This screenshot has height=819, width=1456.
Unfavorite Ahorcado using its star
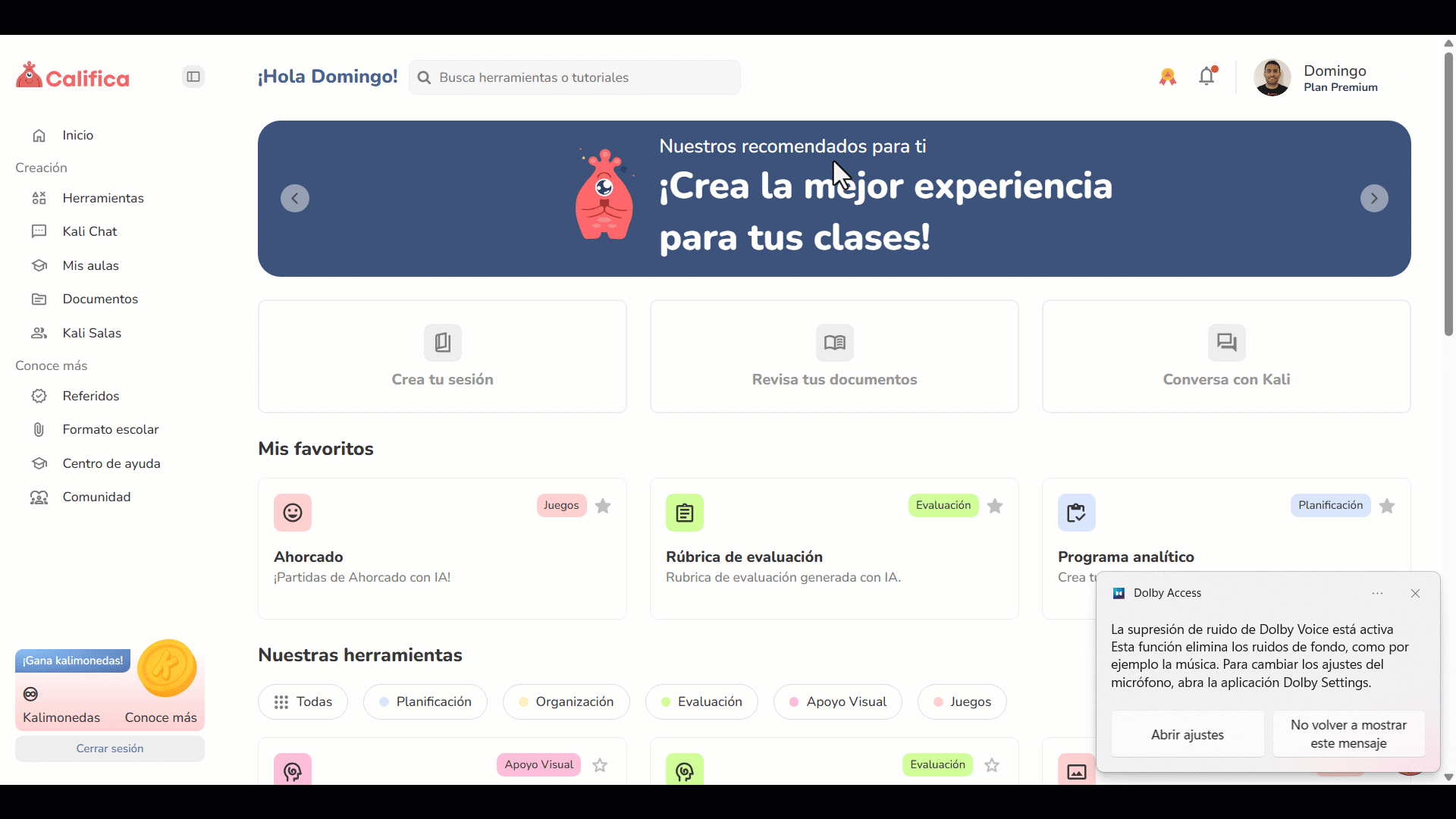(x=603, y=506)
